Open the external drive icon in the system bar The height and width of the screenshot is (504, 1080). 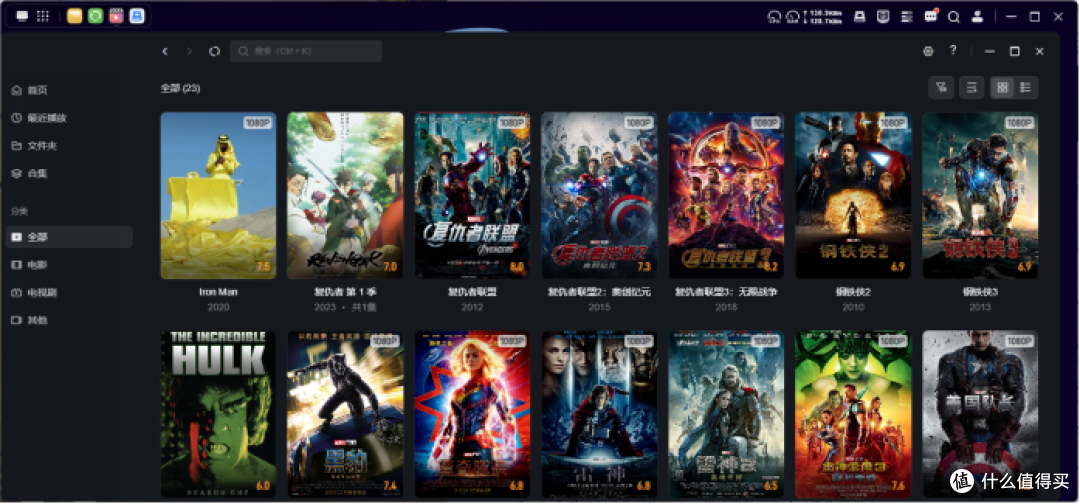tap(860, 17)
